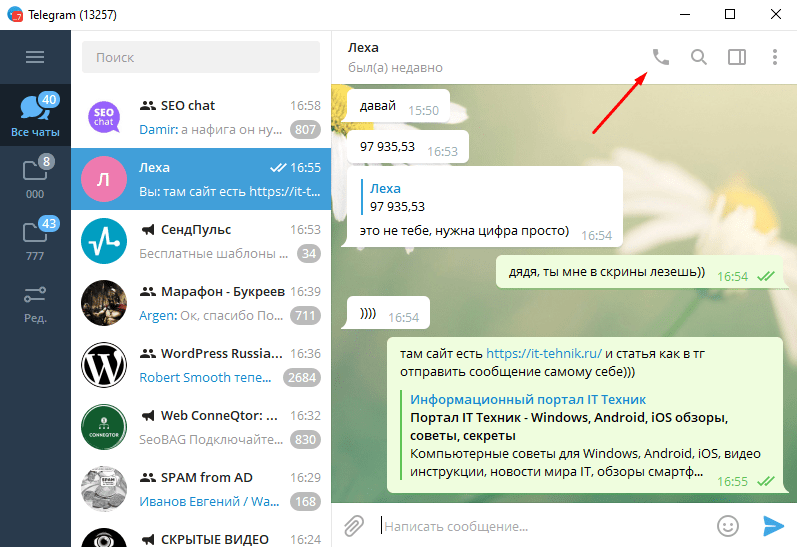Open the hamburger main menu
This screenshot has height=547, width=797.
[35, 57]
